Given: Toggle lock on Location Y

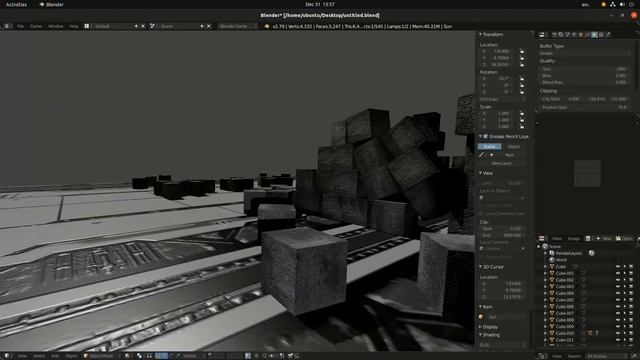Looking at the screenshot, I should click(522, 58).
